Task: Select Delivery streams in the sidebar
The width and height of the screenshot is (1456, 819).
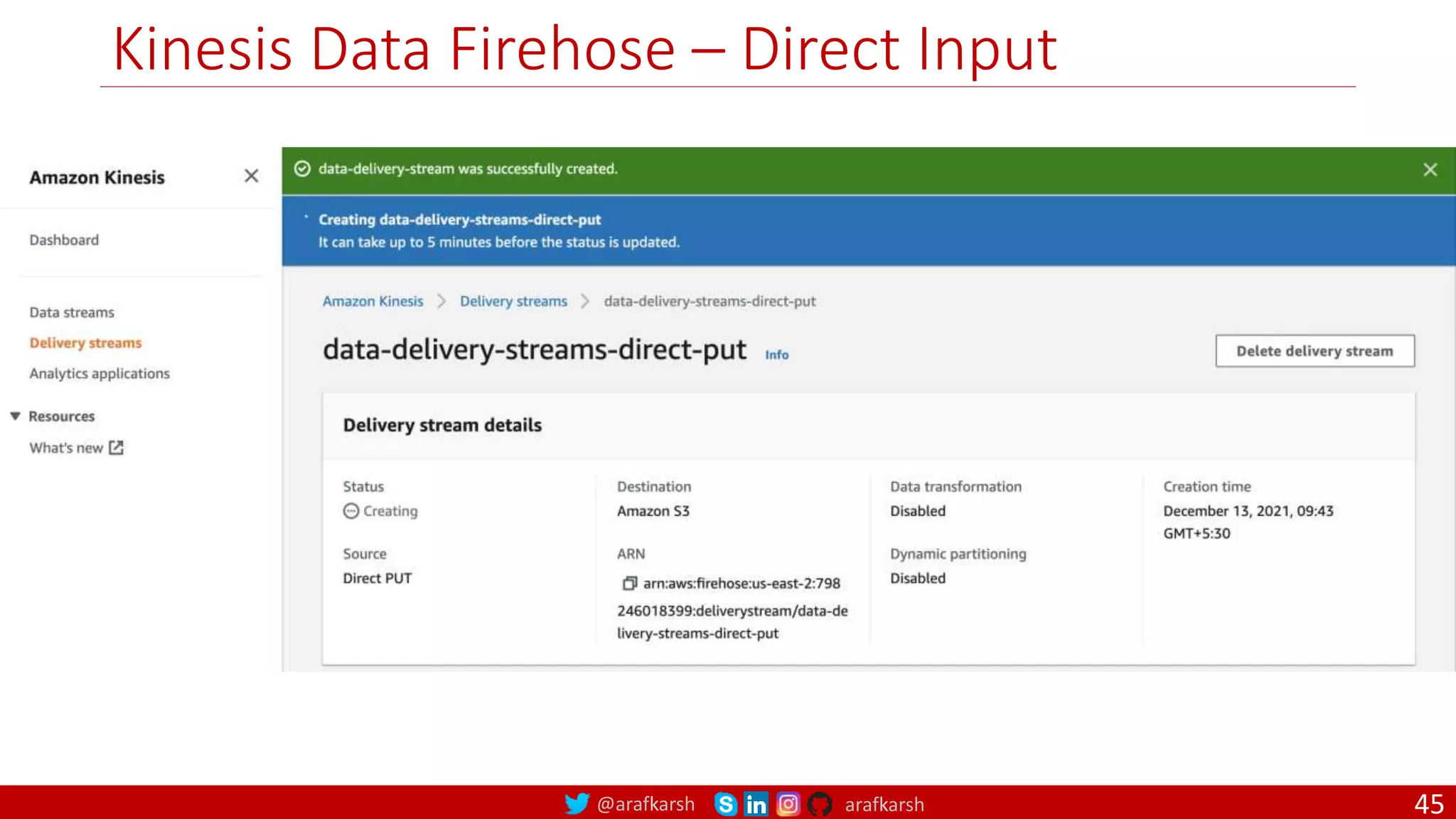Action: 85,343
